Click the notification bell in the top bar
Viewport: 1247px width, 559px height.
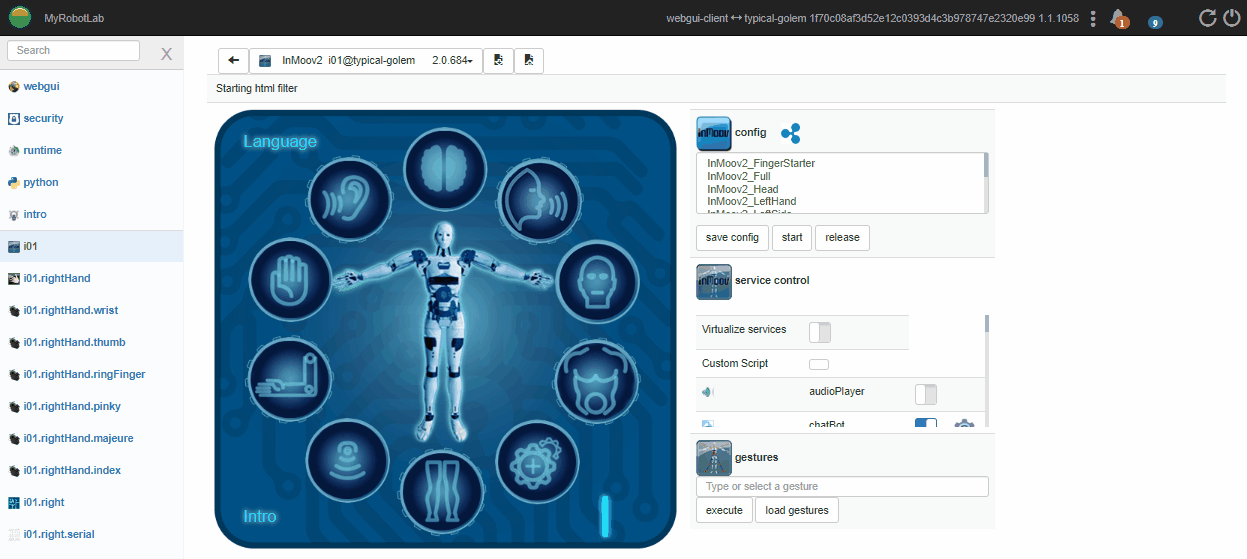click(x=1119, y=18)
